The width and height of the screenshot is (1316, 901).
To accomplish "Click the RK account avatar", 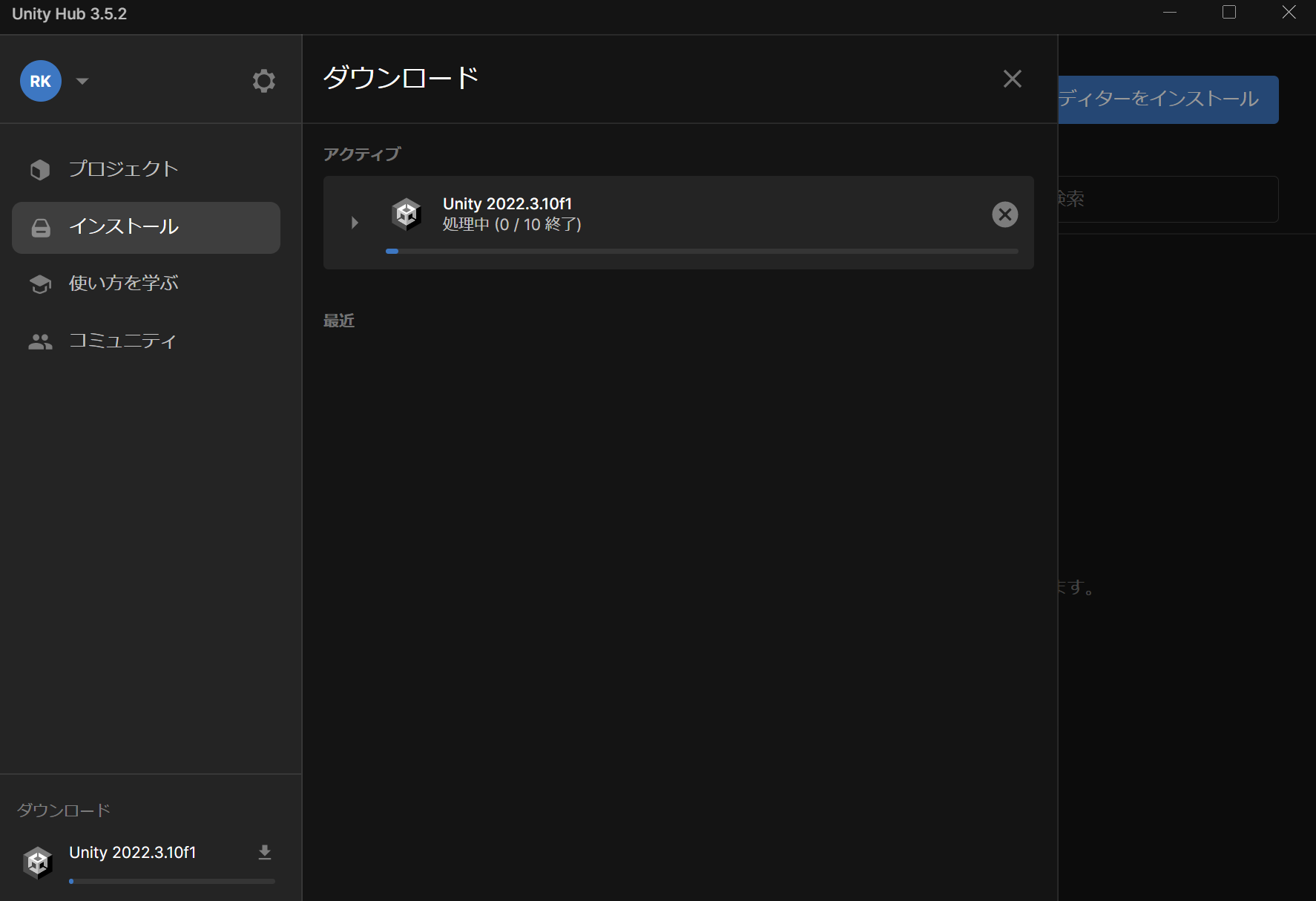I will coord(40,81).
